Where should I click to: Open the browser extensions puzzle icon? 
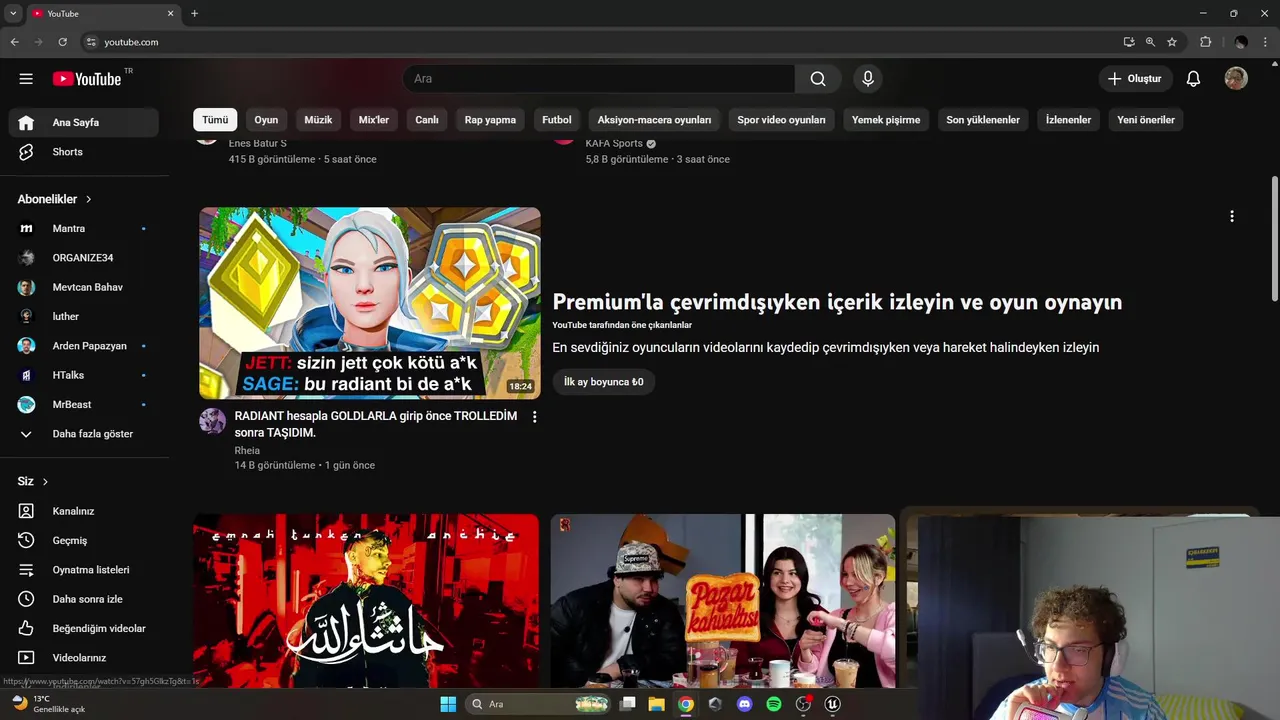click(1205, 42)
